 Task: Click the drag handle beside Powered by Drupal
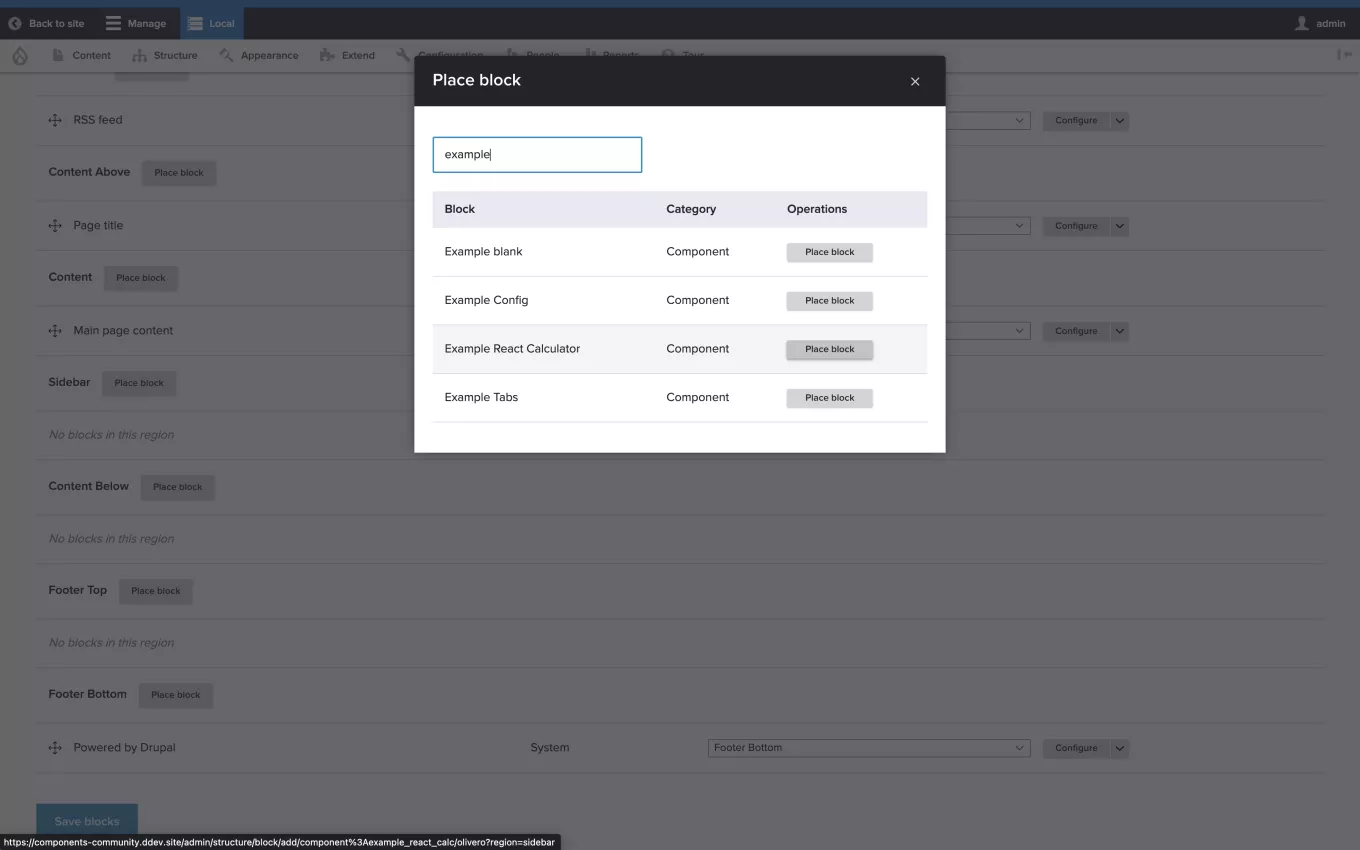pyautogui.click(x=55, y=748)
